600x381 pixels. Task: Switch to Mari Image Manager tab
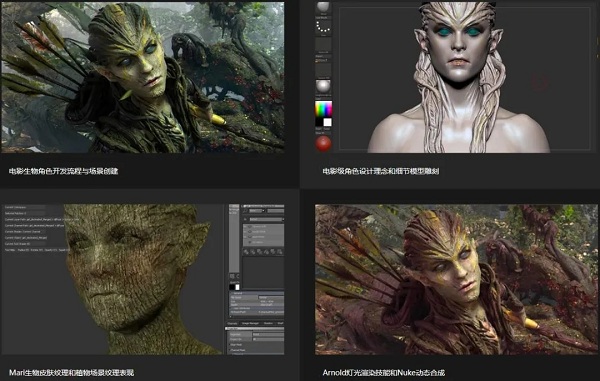[250, 323]
